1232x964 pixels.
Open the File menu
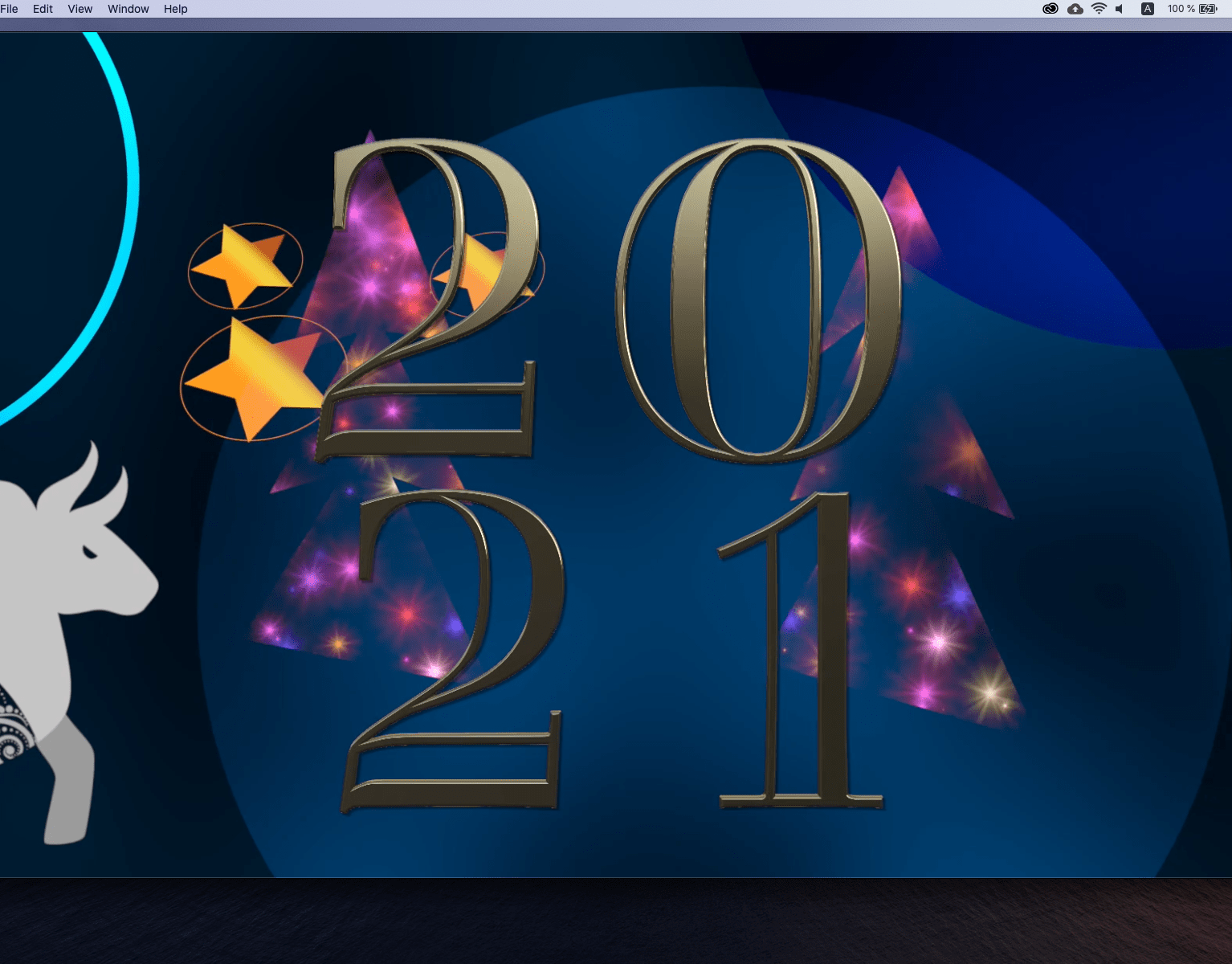9,9
